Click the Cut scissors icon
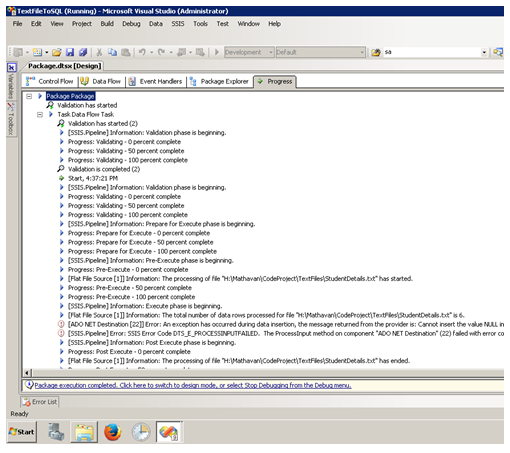 99,52
